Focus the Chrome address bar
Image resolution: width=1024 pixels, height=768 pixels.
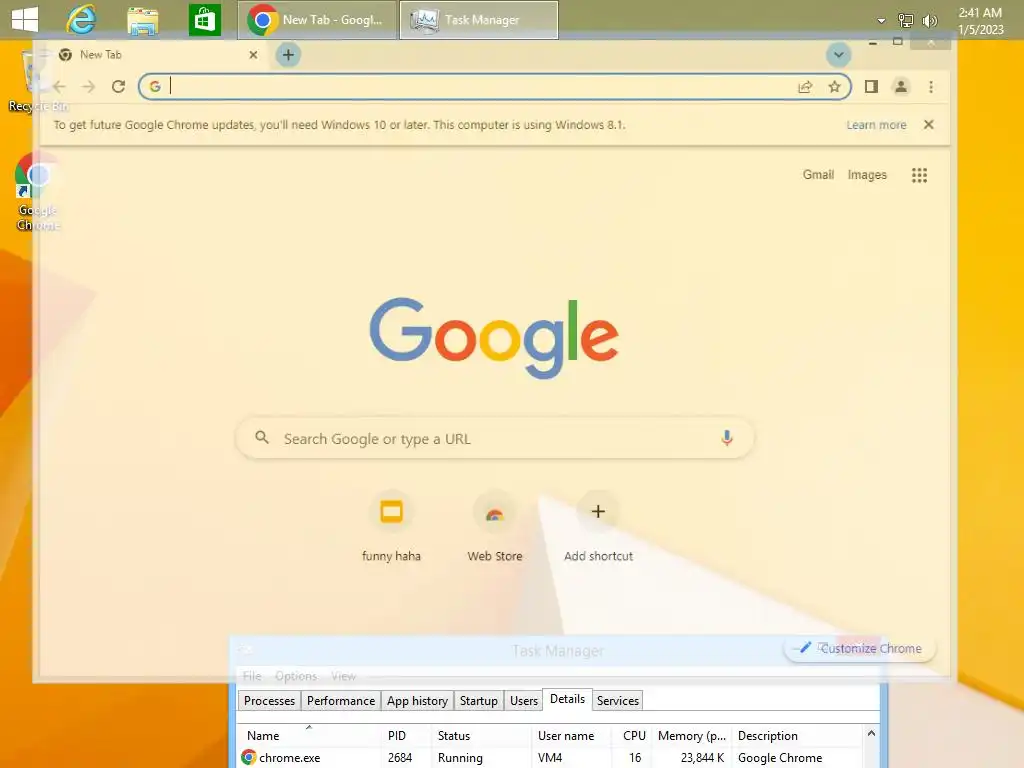coord(494,86)
